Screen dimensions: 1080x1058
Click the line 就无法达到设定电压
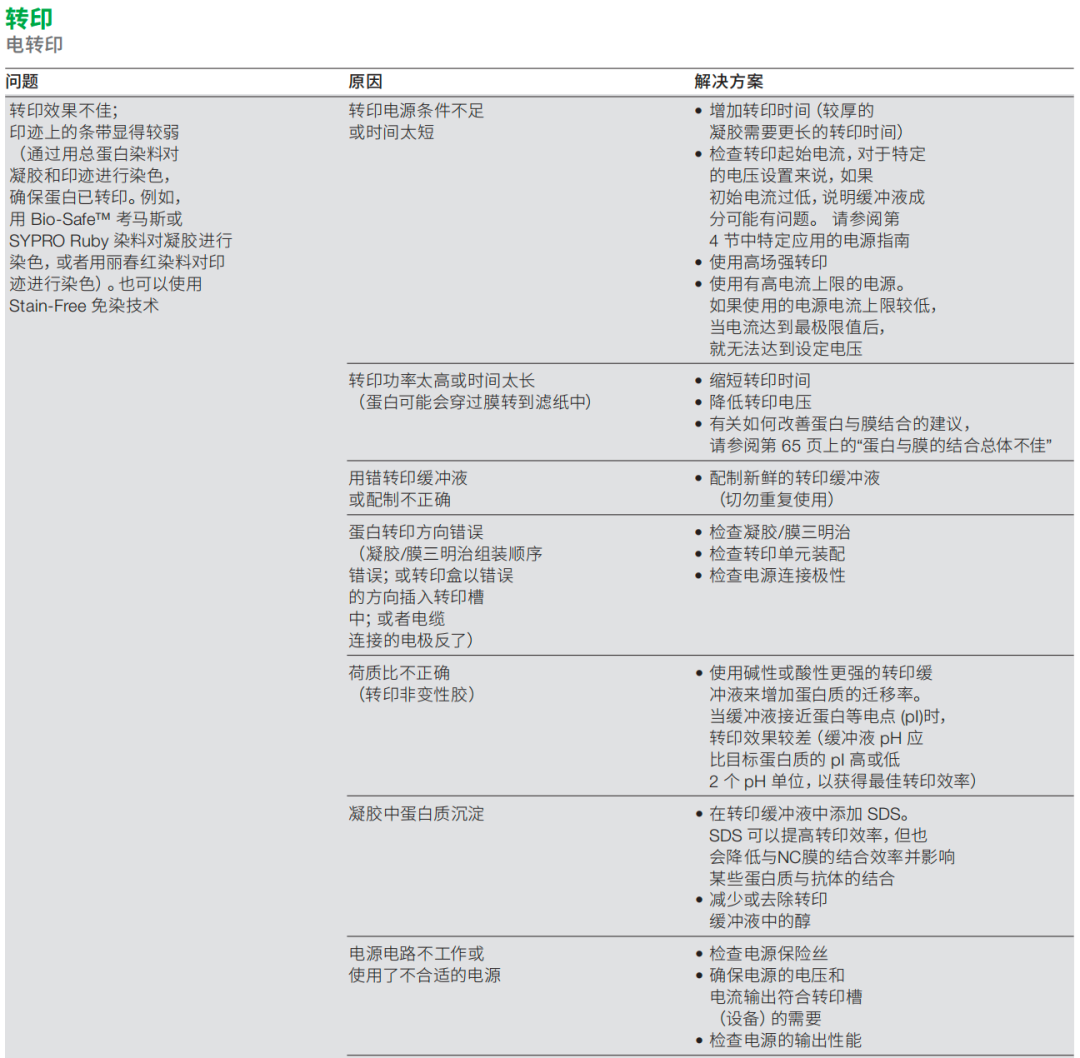(x=786, y=349)
